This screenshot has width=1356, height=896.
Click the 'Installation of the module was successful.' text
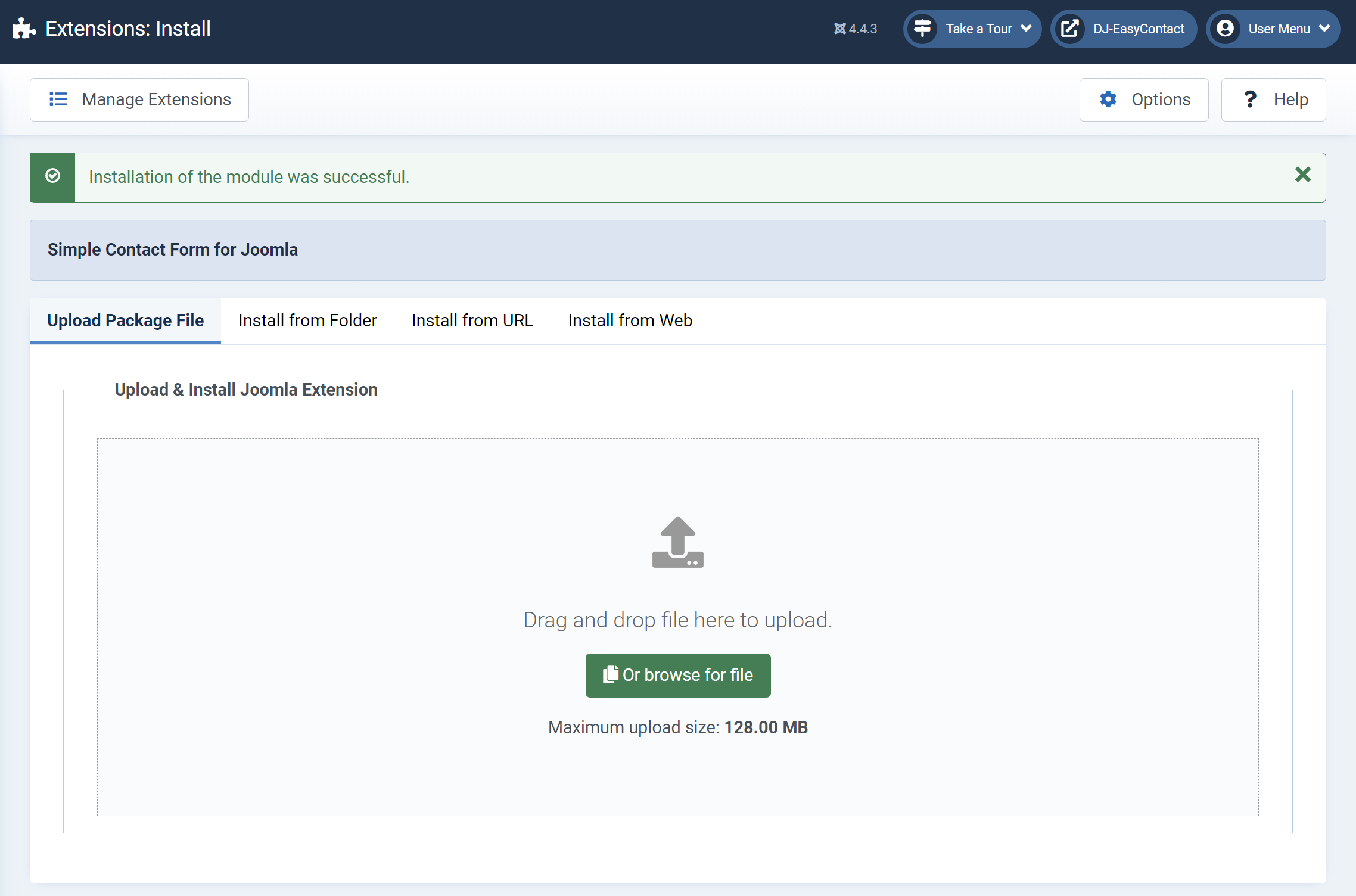coord(249,177)
